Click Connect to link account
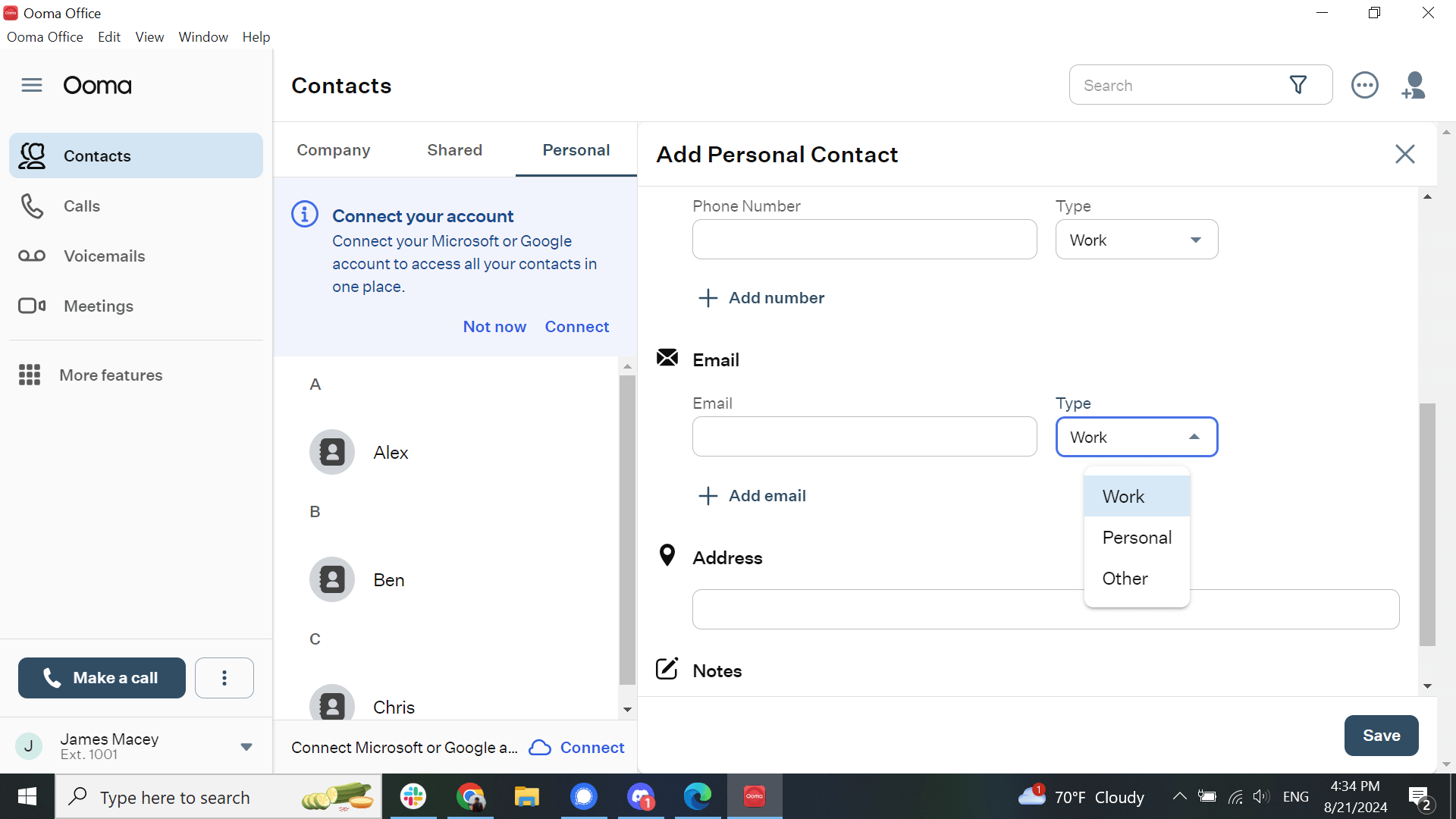 click(578, 326)
